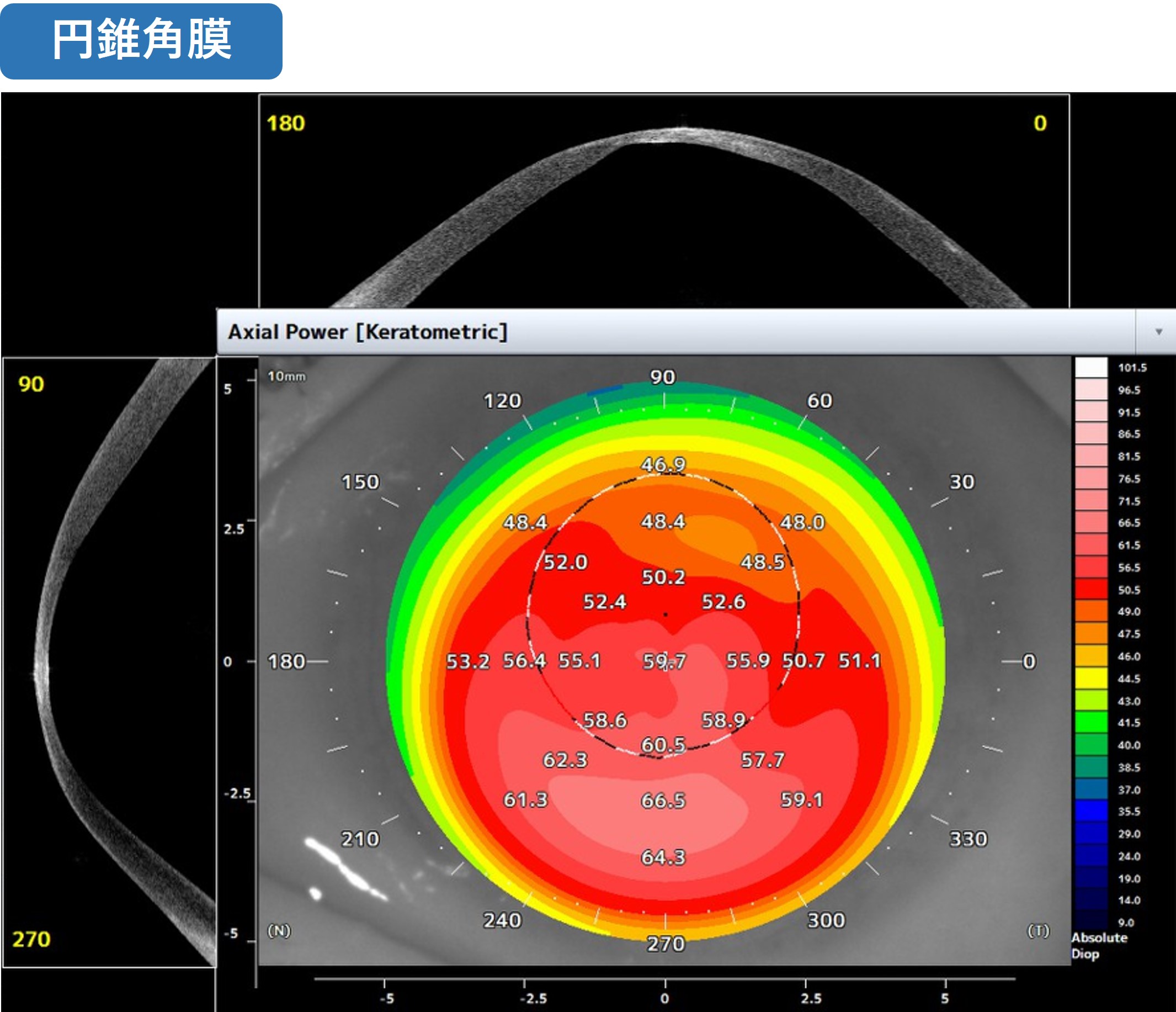Click the small black pupil center dot
The height and width of the screenshot is (1012, 1176).
coord(665,614)
